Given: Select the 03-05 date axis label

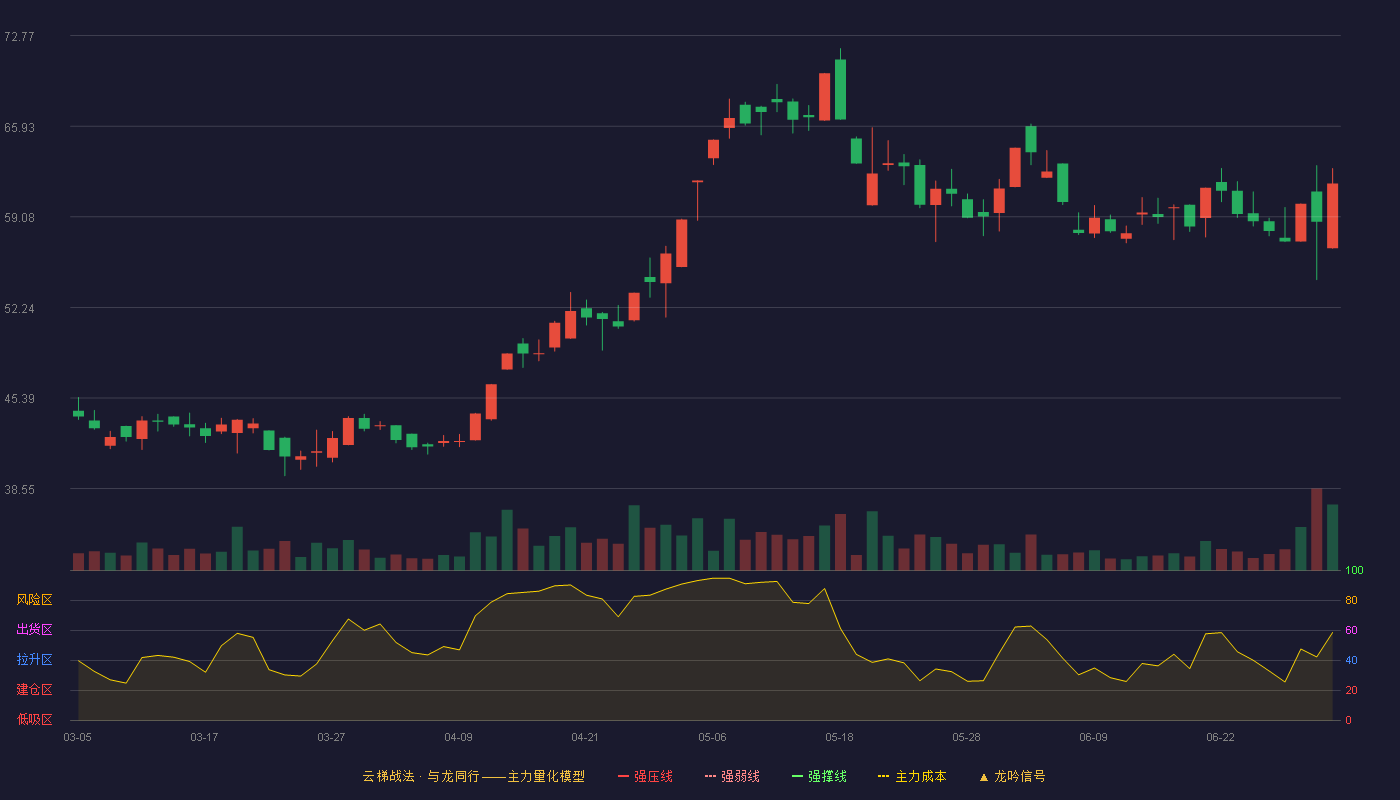Looking at the screenshot, I should (x=77, y=737).
